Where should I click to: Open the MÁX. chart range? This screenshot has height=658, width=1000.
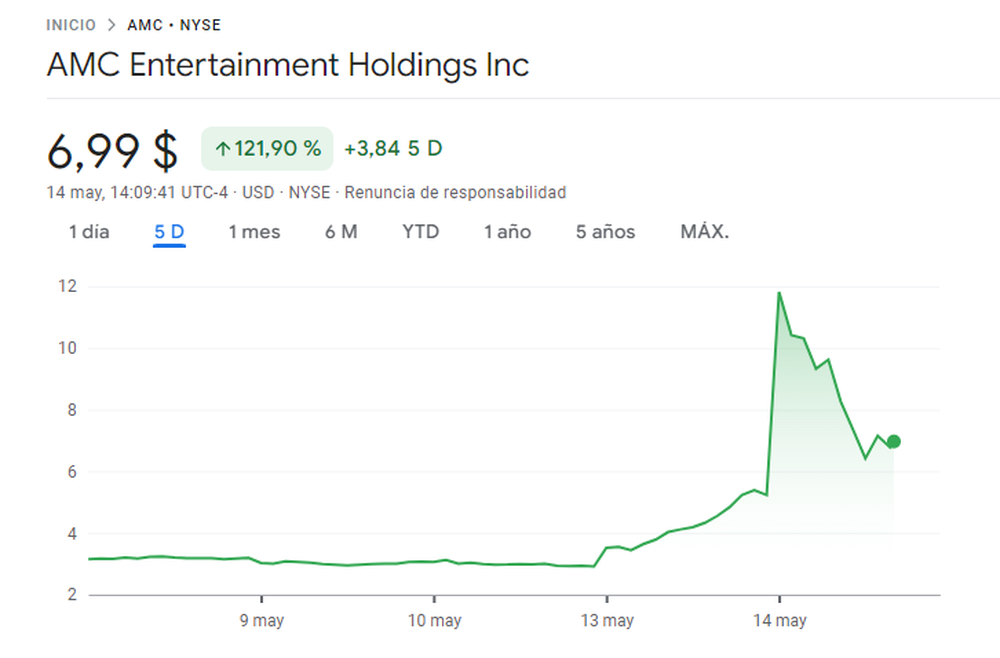tap(705, 231)
